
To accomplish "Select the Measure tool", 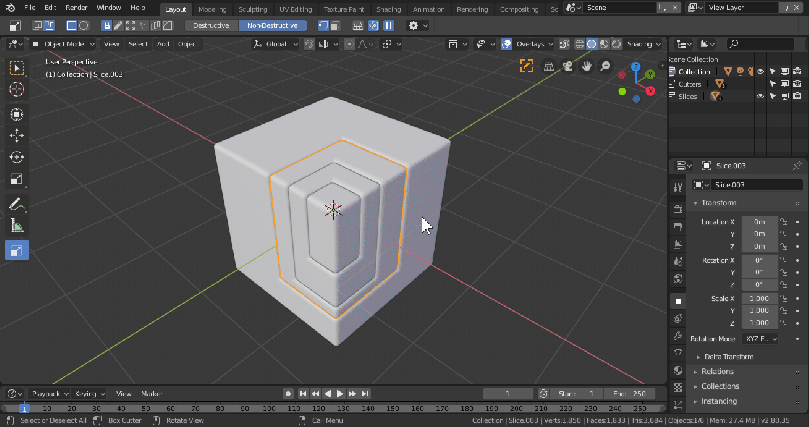I will pyautogui.click(x=17, y=227).
